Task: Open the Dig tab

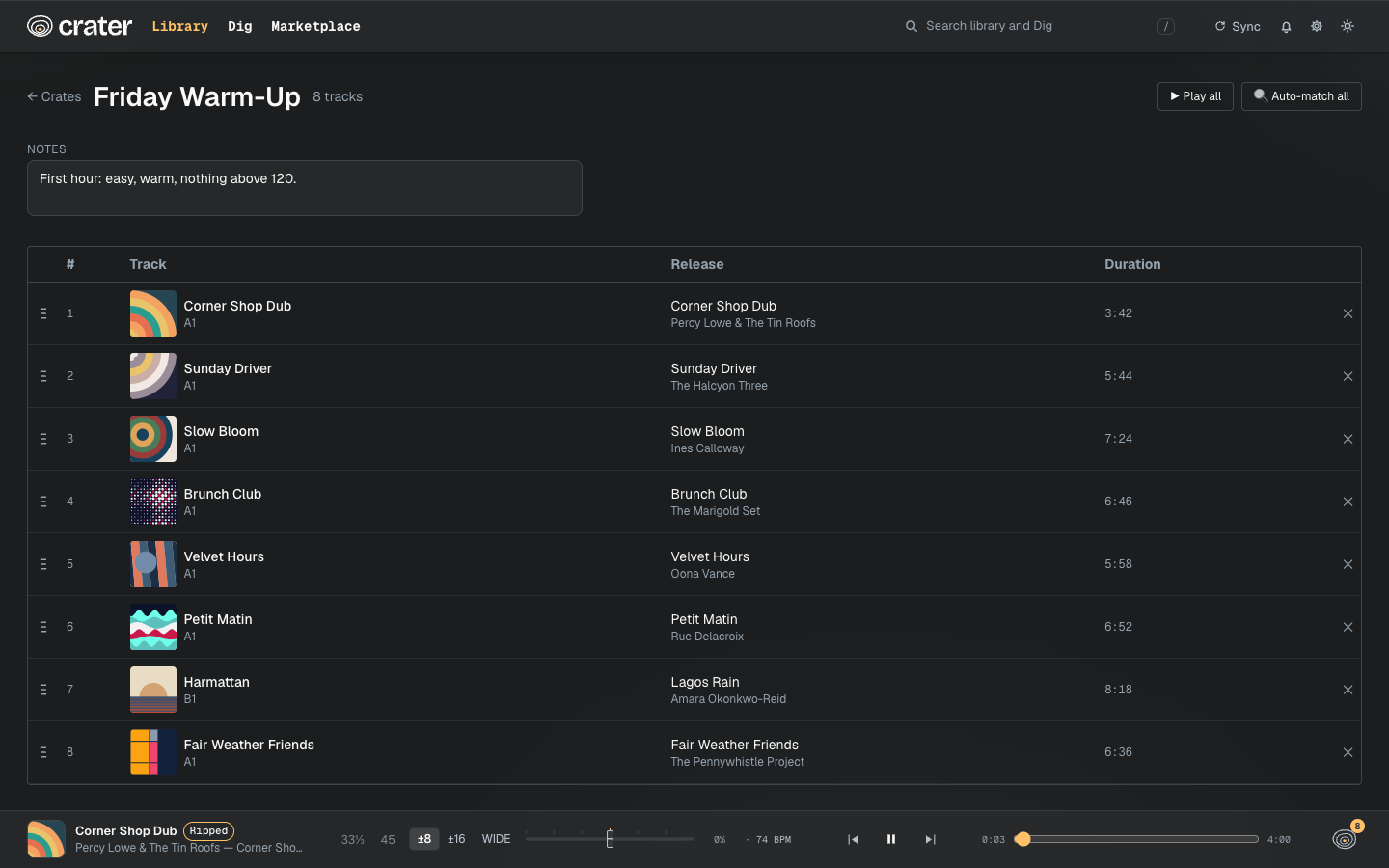Action: tap(240, 26)
